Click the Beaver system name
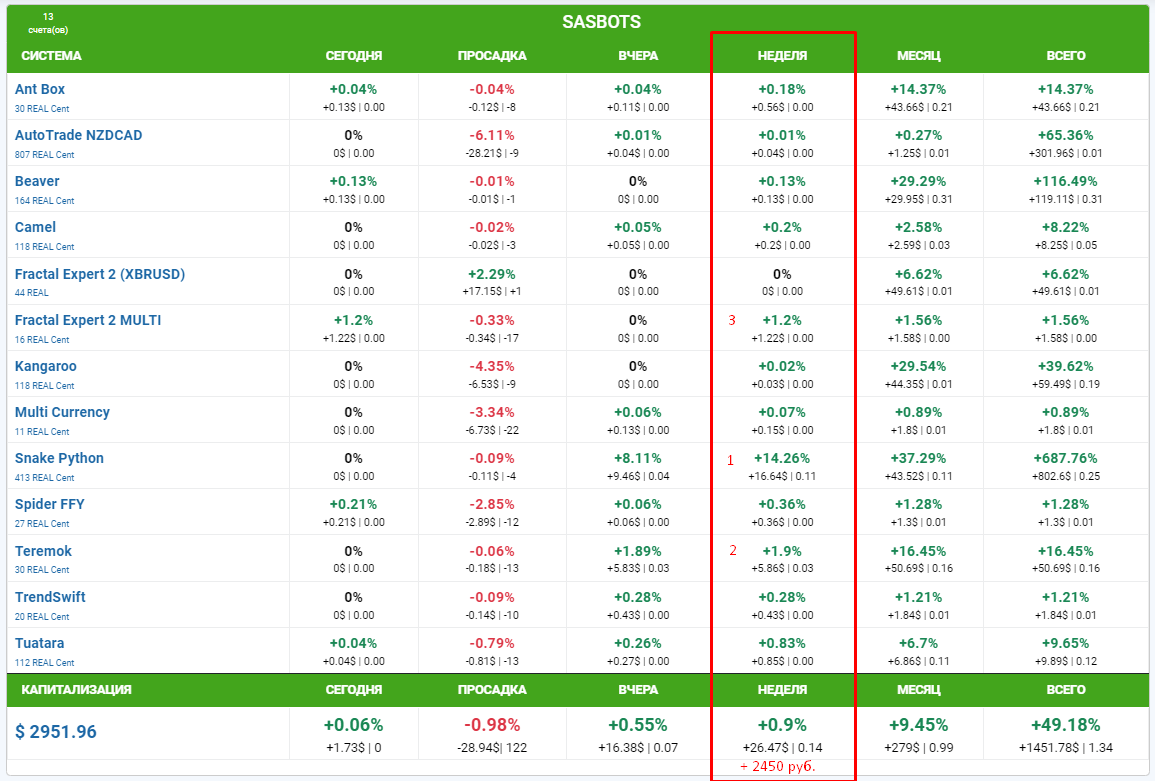 coord(37,181)
